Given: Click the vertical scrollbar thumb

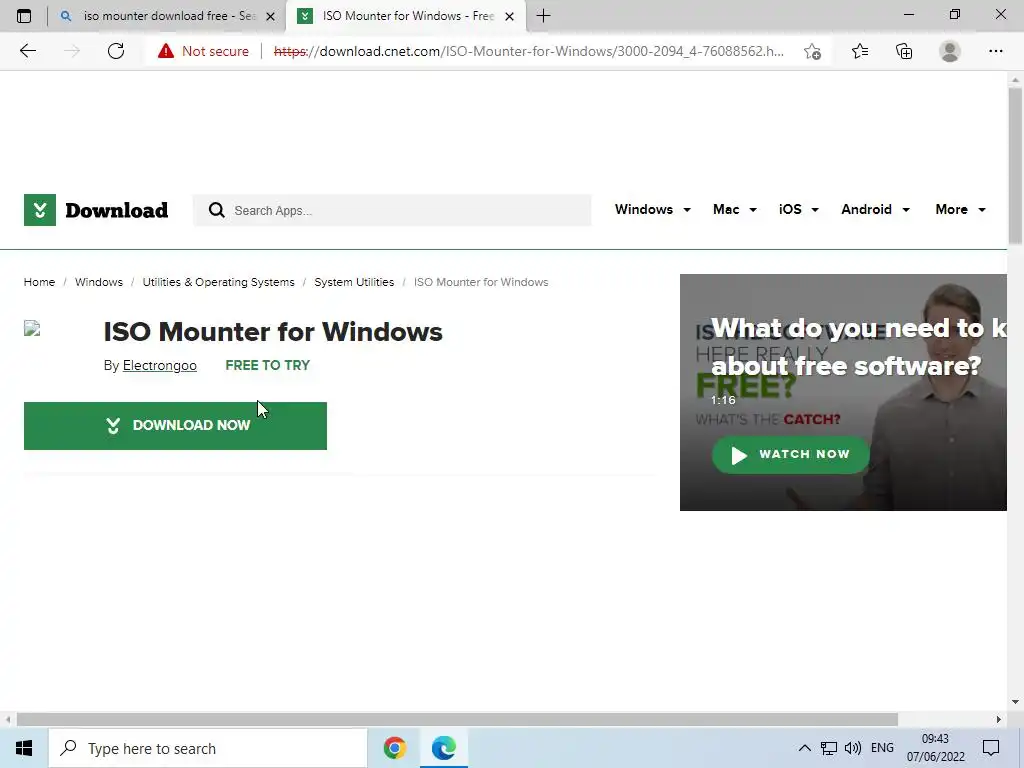Looking at the screenshot, I should tap(1015, 167).
